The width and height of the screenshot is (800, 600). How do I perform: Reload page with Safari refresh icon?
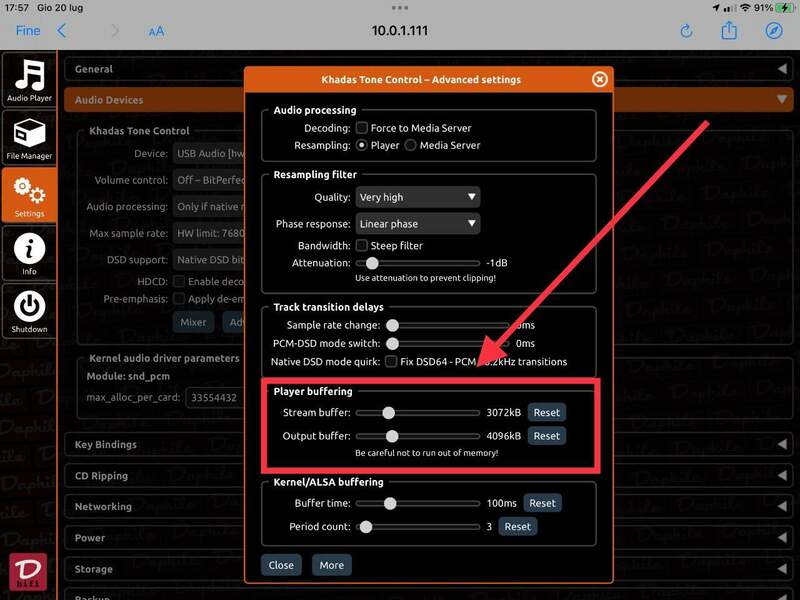(686, 31)
